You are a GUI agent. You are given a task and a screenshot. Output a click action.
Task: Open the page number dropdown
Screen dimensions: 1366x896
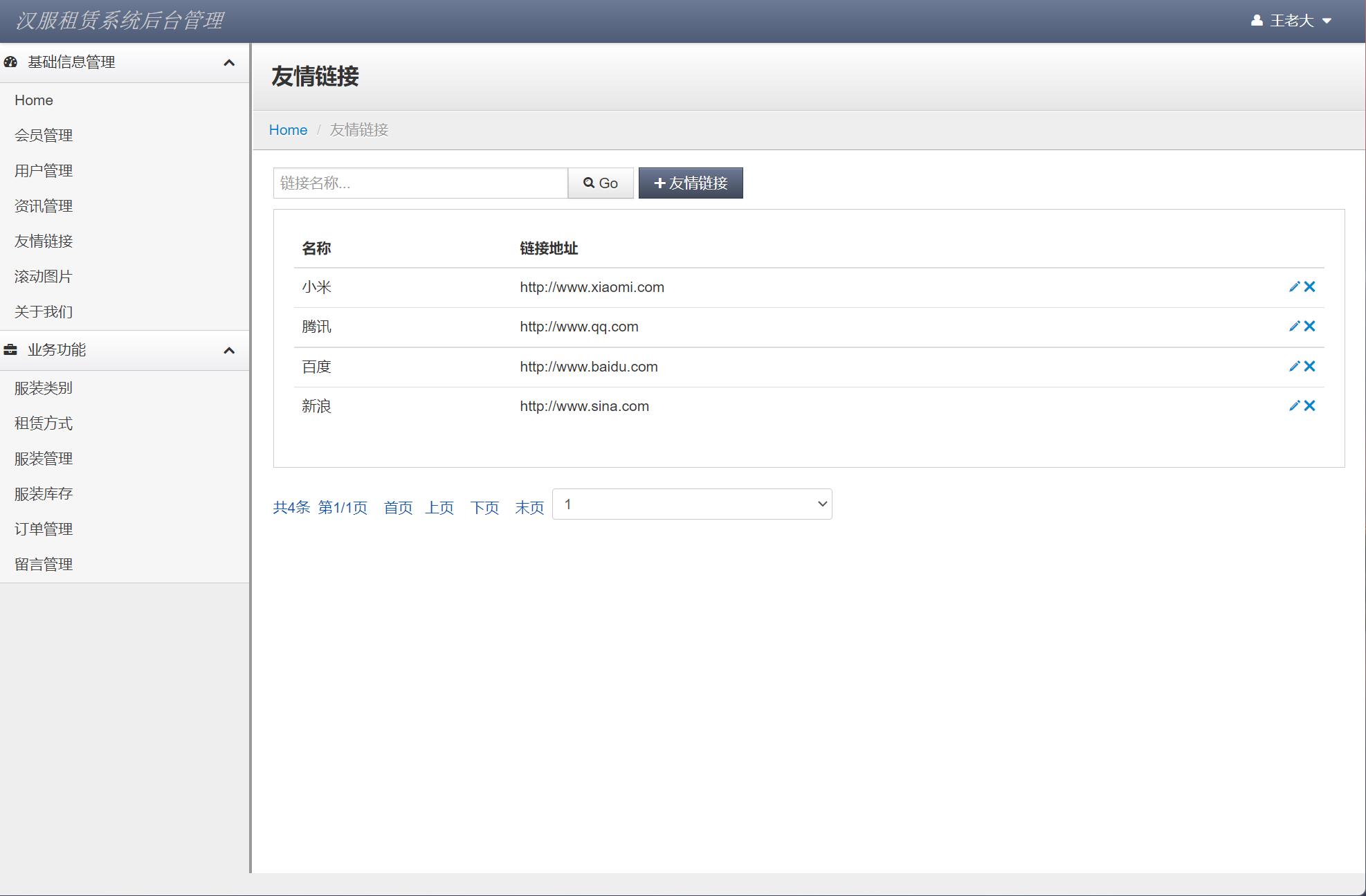[692, 504]
